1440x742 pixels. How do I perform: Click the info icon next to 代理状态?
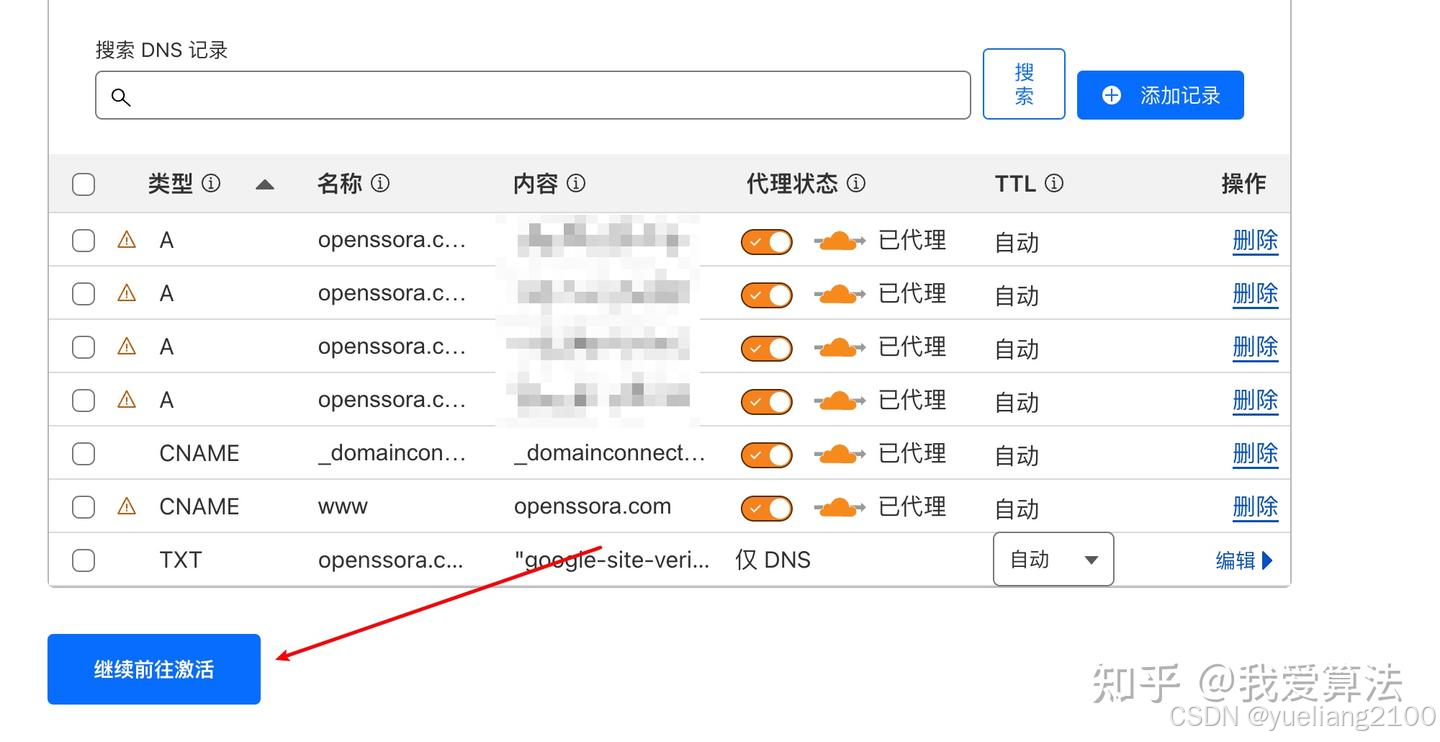pos(856,184)
